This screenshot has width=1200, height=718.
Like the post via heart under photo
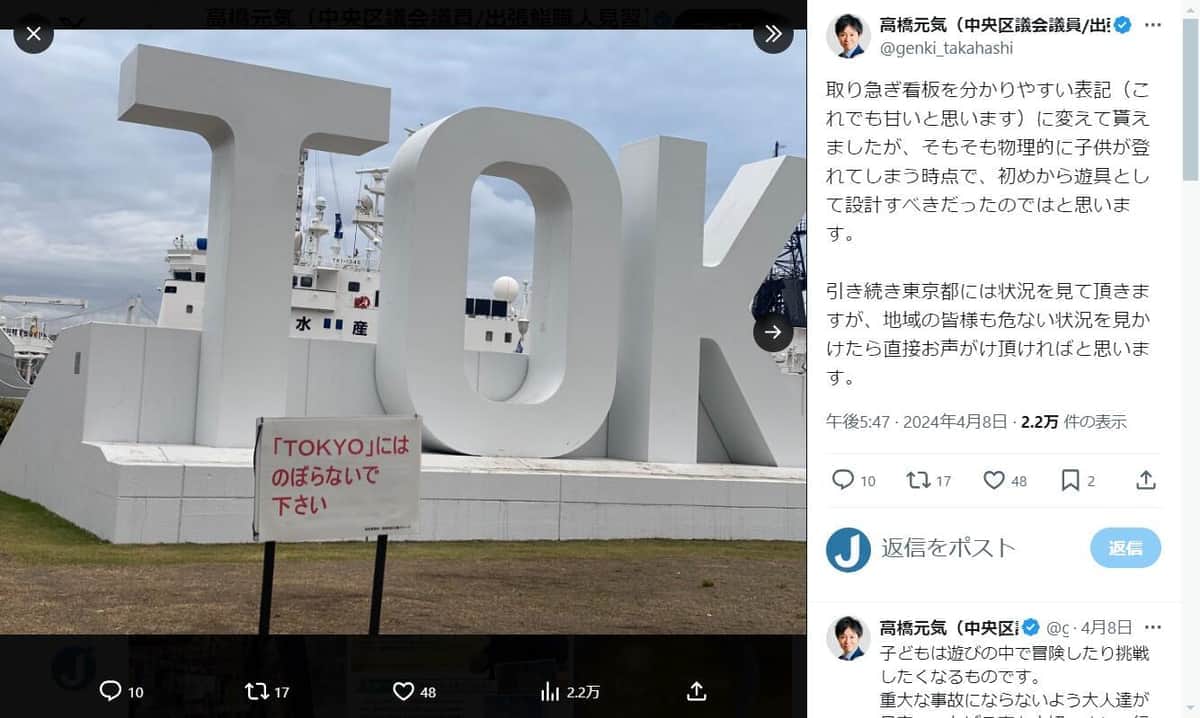click(x=403, y=691)
